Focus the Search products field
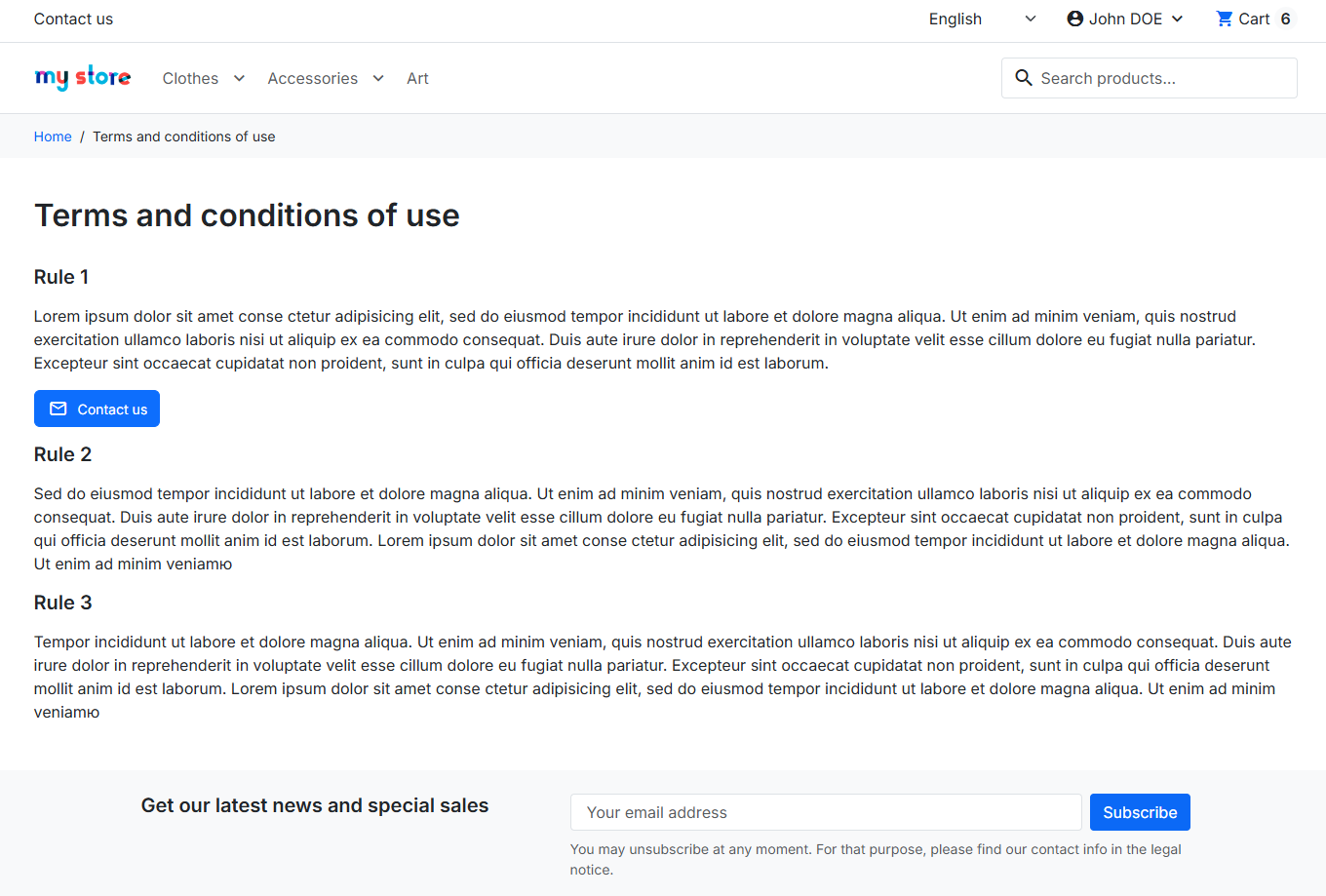Image resolution: width=1326 pixels, height=896 pixels. tap(1150, 78)
